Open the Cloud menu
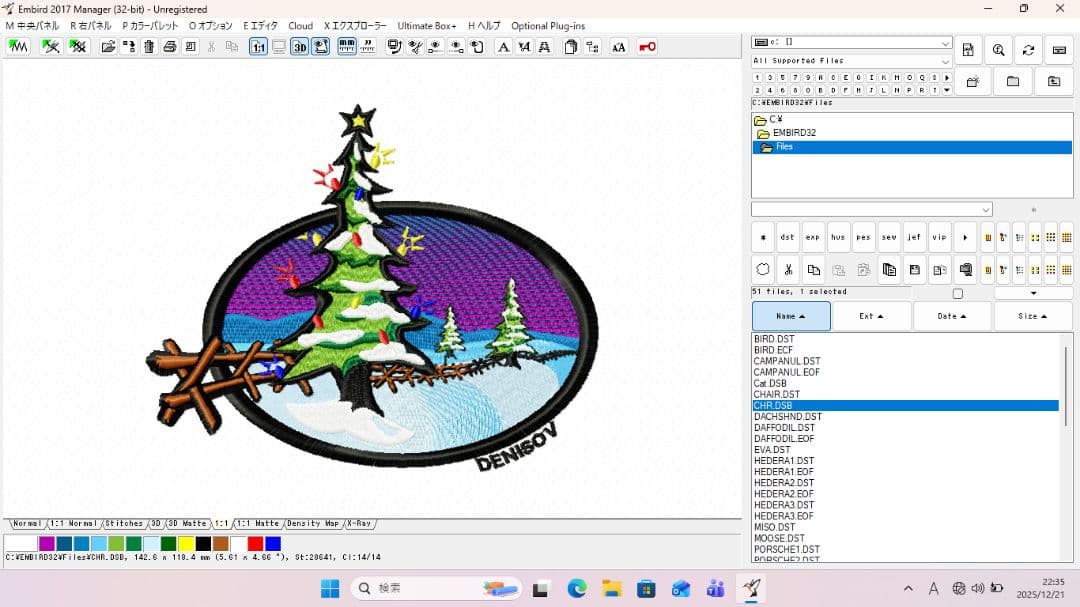1080x607 pixels. tap(300, 26)
